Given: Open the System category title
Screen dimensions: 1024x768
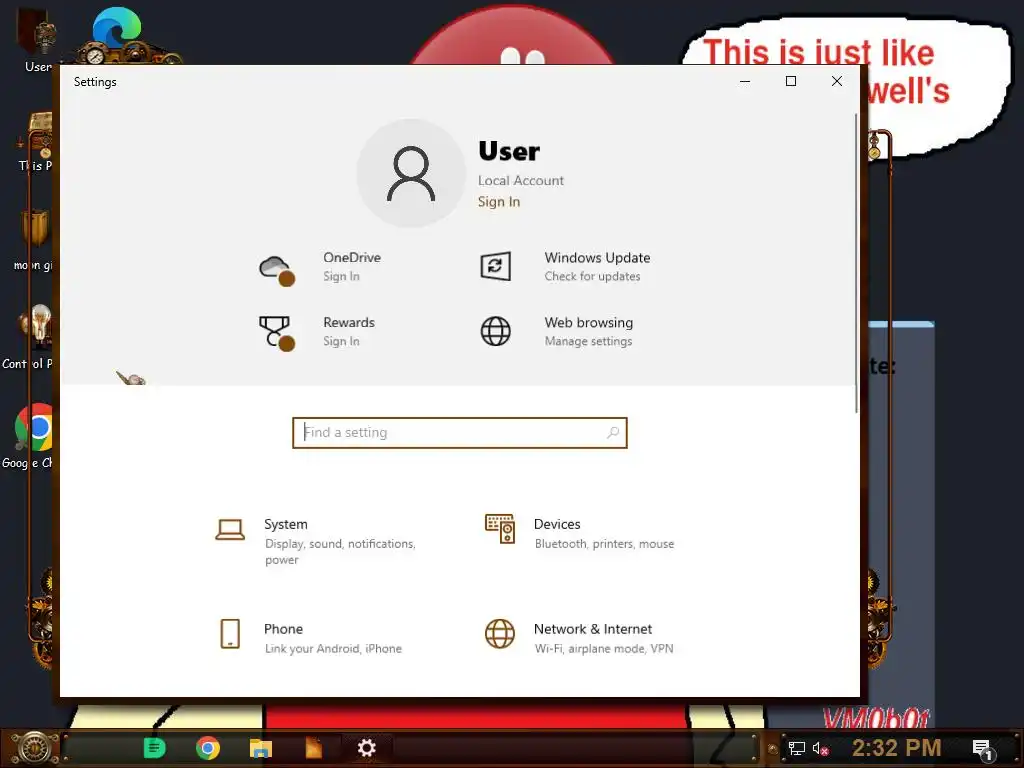Looking at the screenshot, I should [285, 524].
